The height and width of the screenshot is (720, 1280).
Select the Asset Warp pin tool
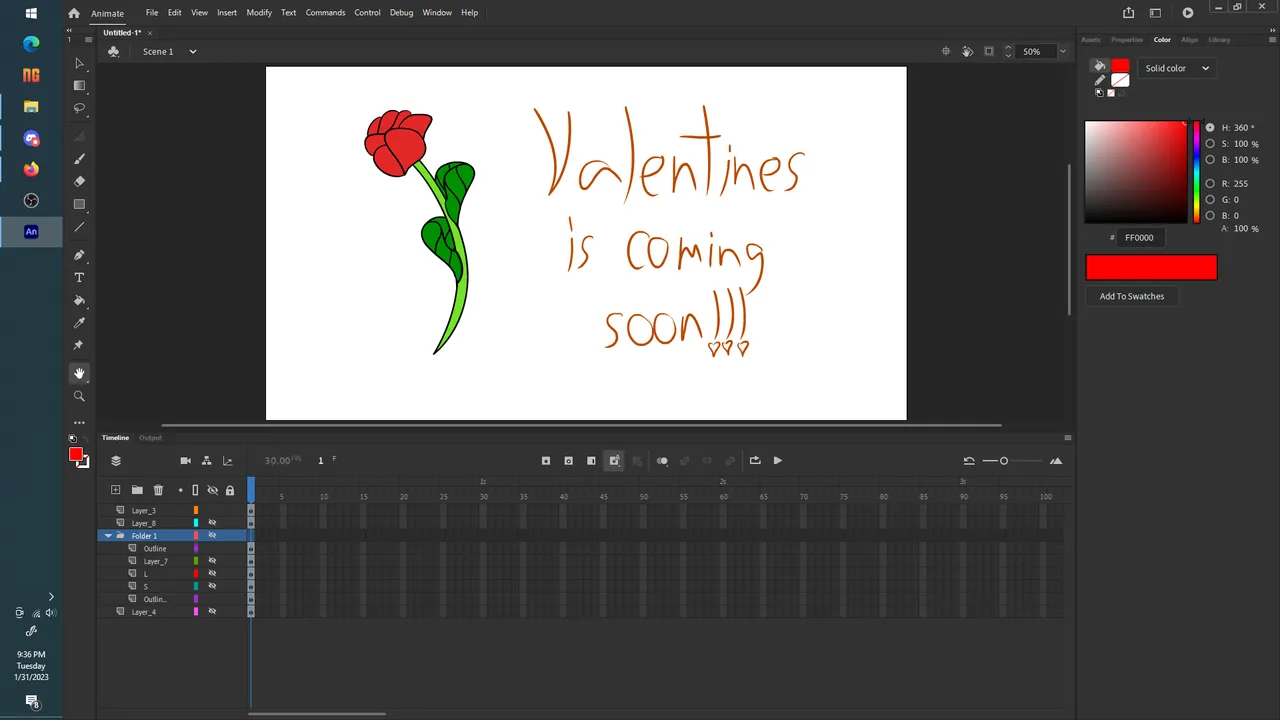(x=79, y=345)
